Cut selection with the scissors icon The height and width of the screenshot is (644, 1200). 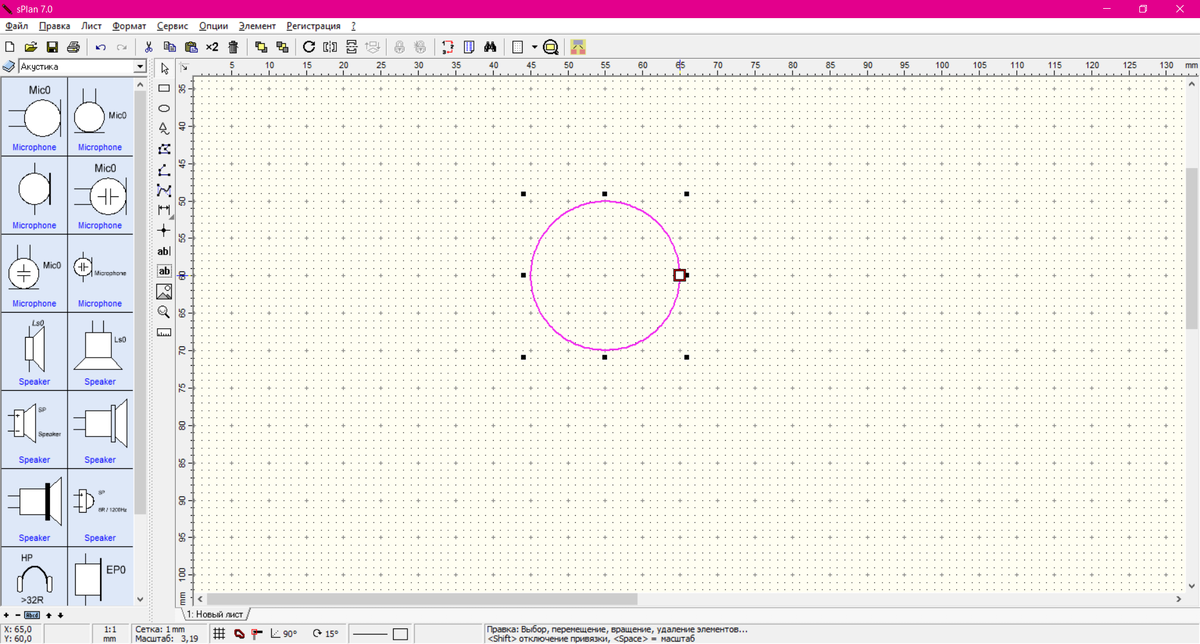coord(149,47)
